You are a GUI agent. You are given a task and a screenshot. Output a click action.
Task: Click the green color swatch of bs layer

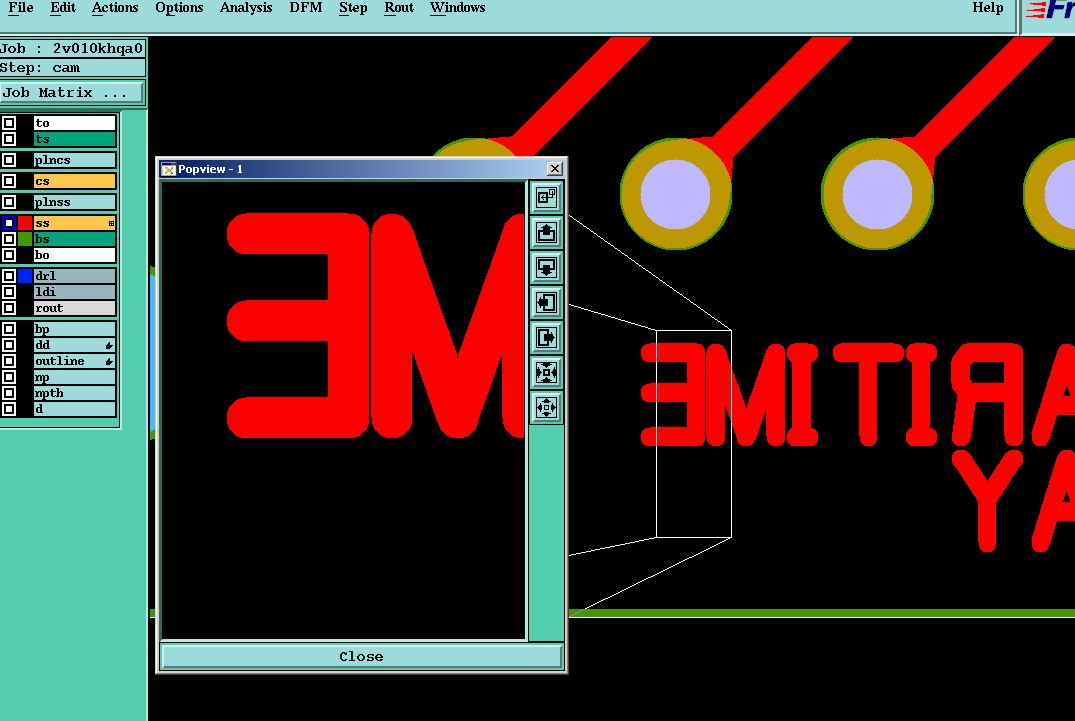coord(25,239)
